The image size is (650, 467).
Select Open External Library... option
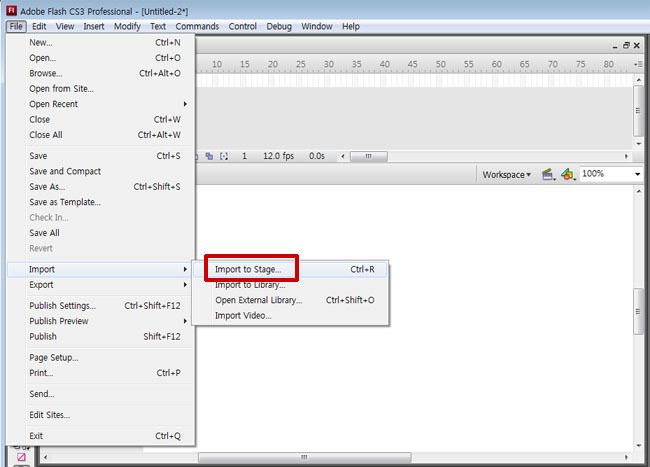(x=291, y=300)
